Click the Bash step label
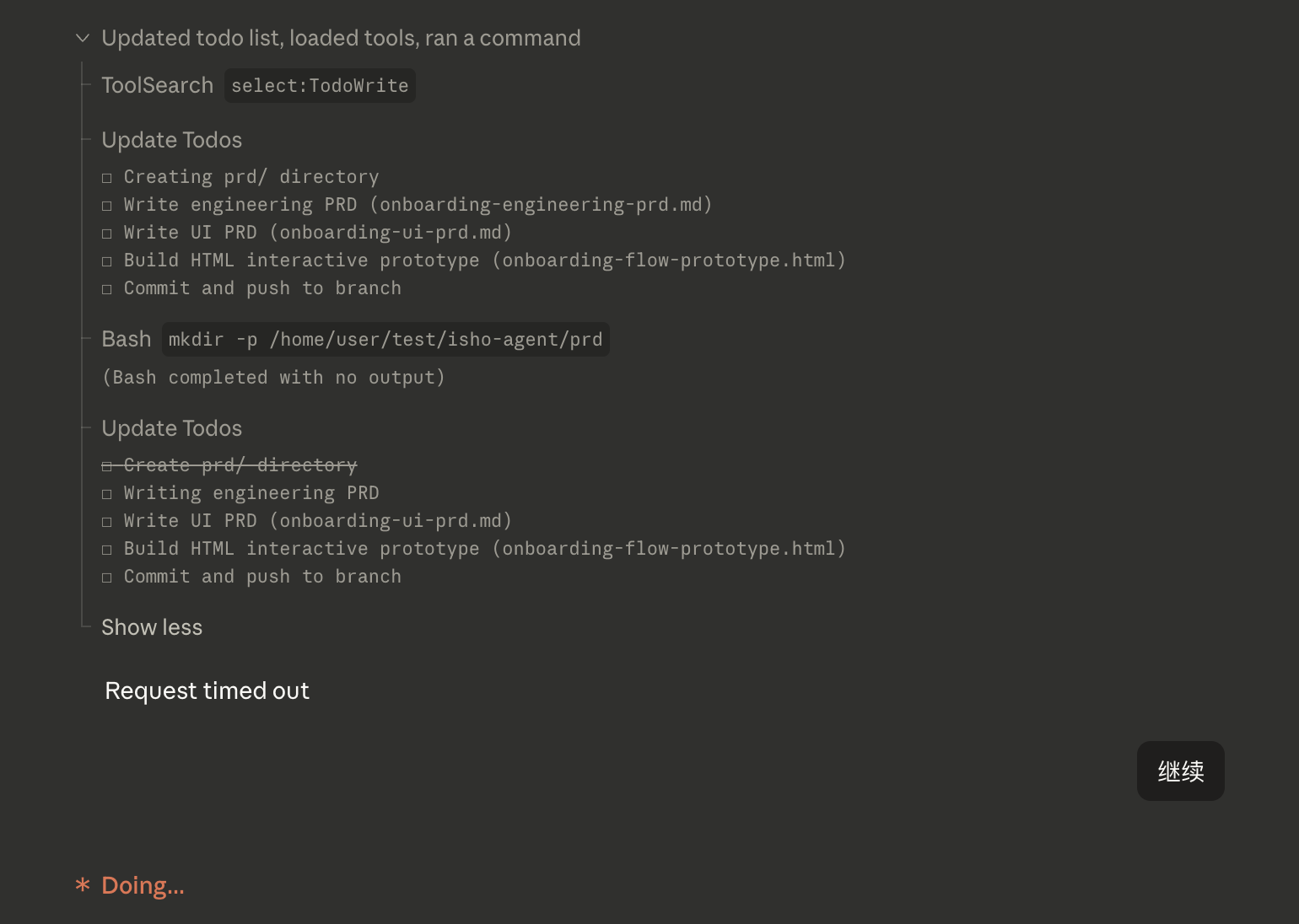 [x=127, y=339]
